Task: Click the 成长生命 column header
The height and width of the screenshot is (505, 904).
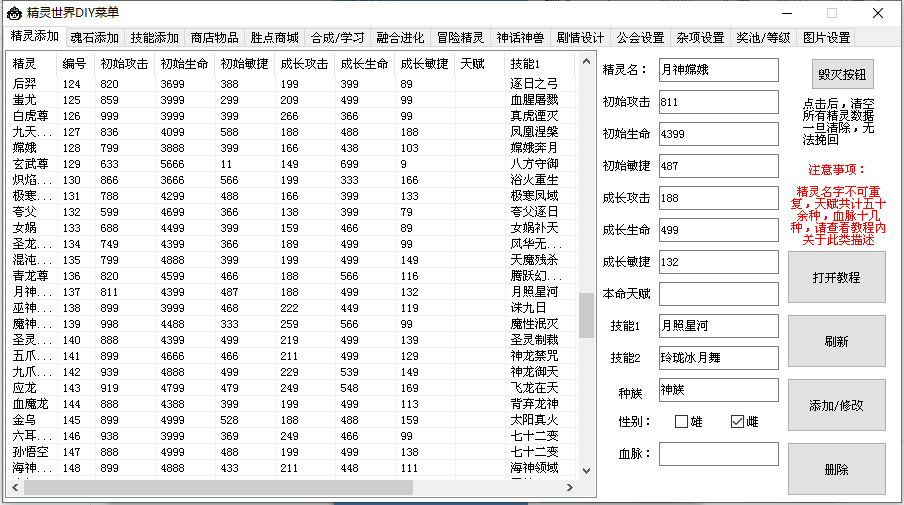Action: (x=364, y=64)
